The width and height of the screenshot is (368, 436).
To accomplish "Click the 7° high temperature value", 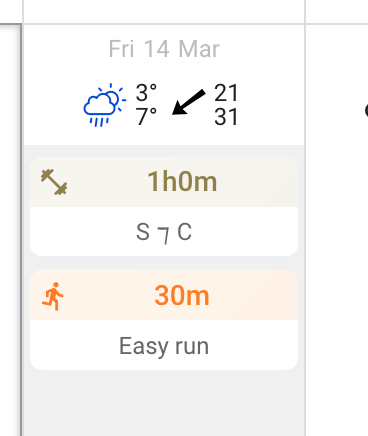I will (x=146, y=117).
